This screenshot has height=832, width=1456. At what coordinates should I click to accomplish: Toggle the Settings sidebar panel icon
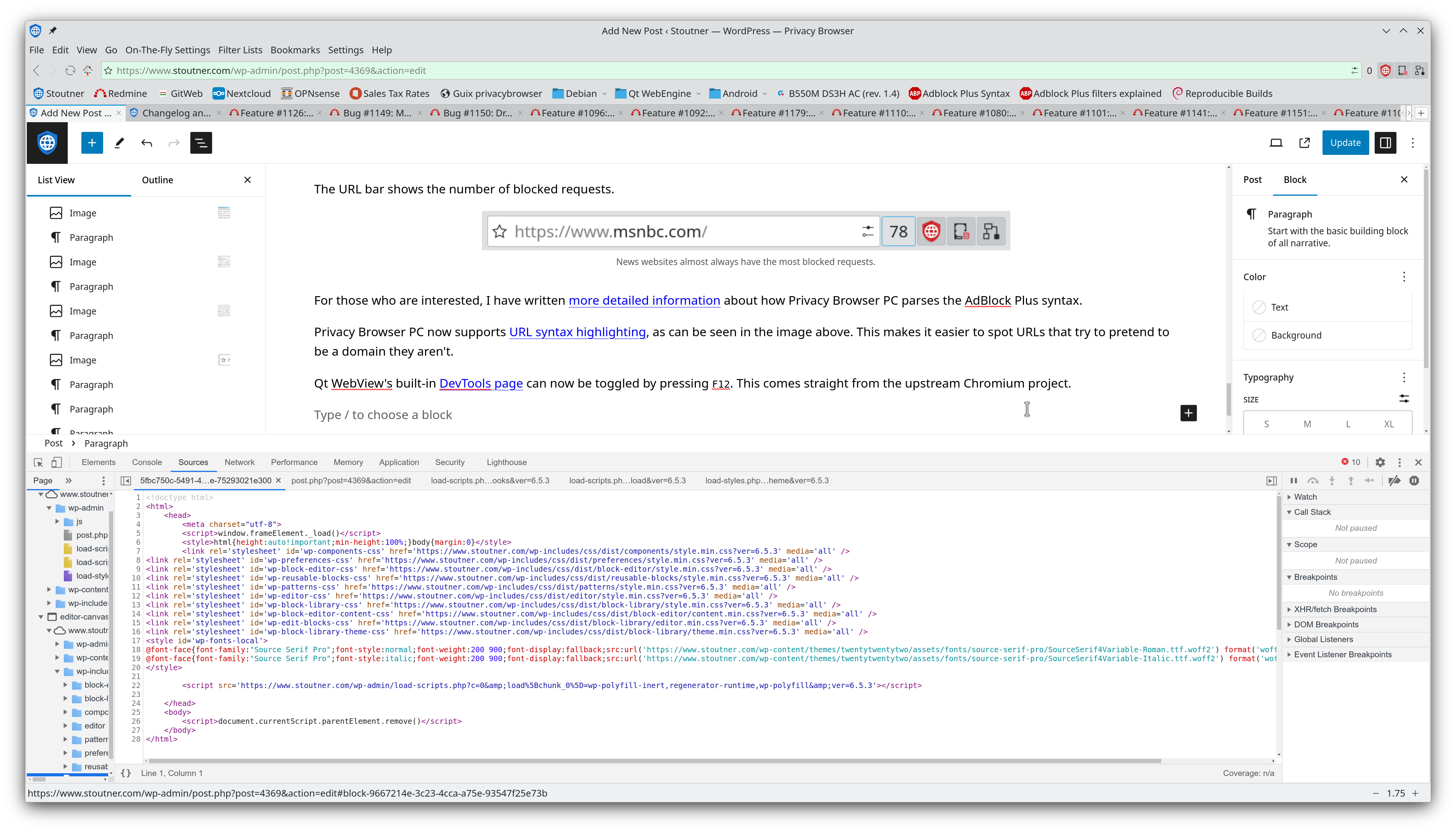[x=1385, y=143]
